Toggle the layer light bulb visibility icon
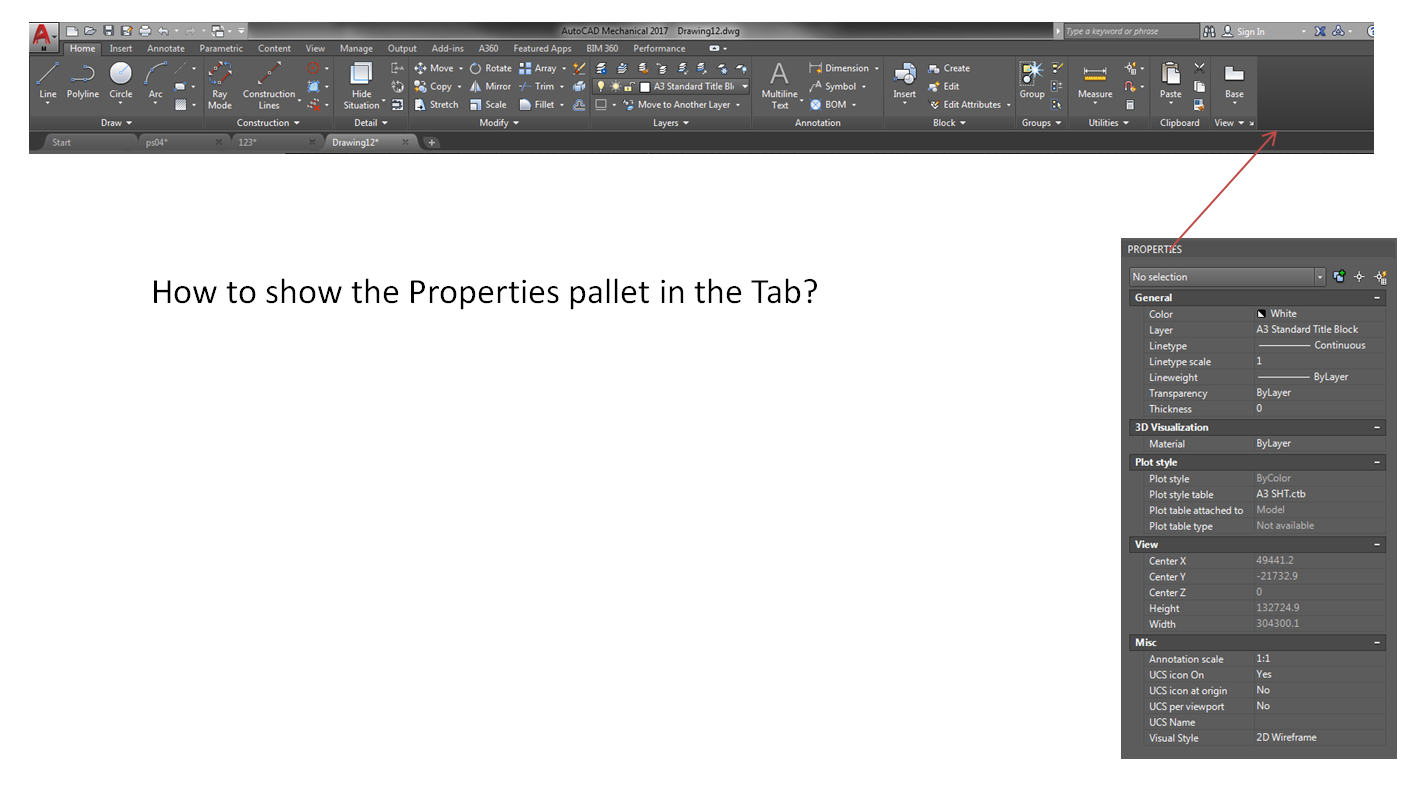 (601, 86)
